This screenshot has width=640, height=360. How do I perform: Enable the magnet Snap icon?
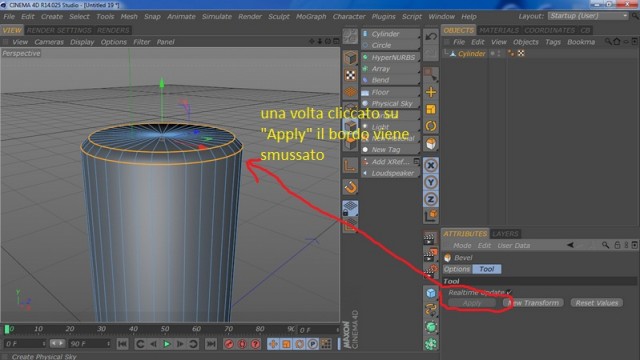(350, 187)
